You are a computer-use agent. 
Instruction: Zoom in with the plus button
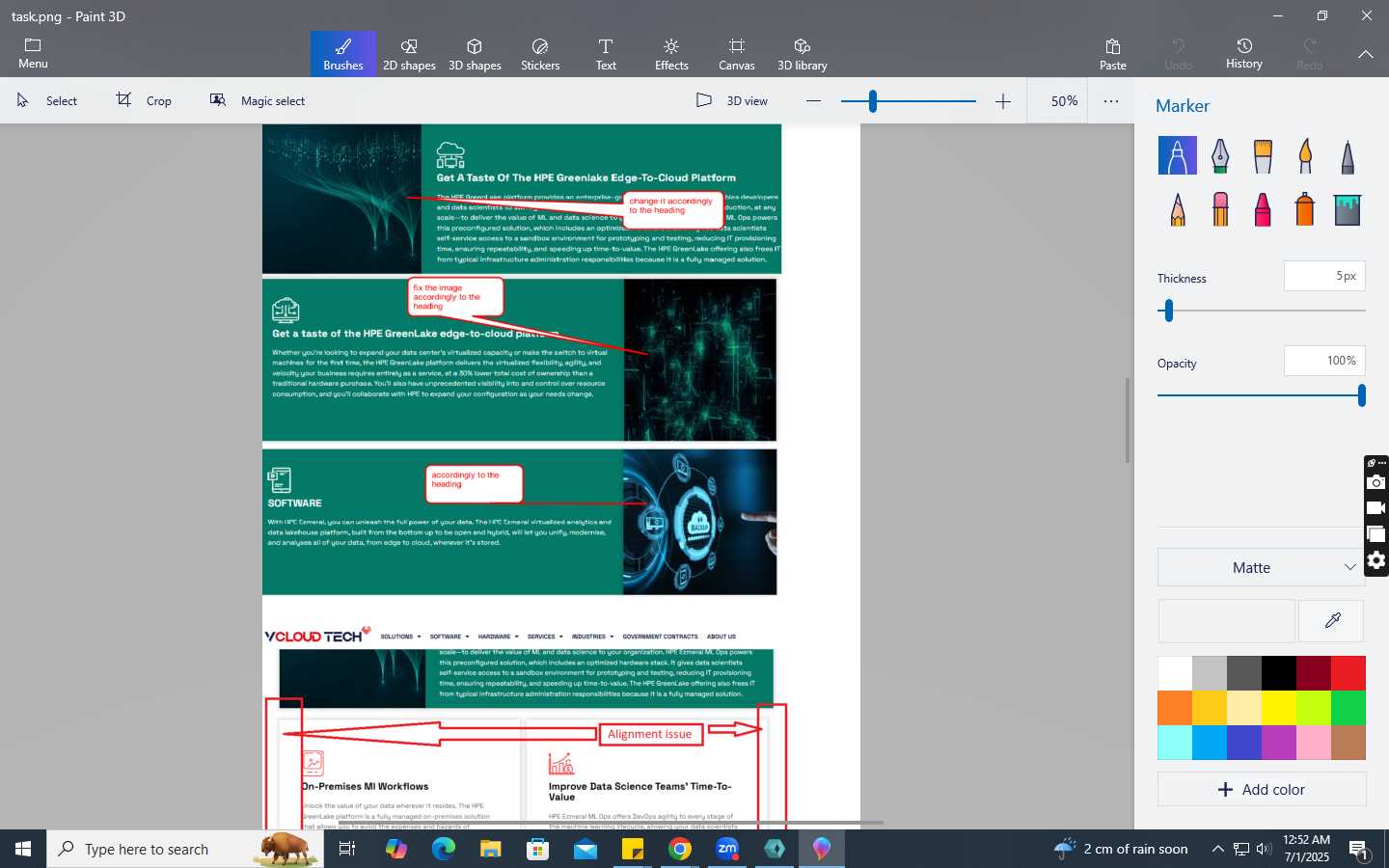(1003, 101)
